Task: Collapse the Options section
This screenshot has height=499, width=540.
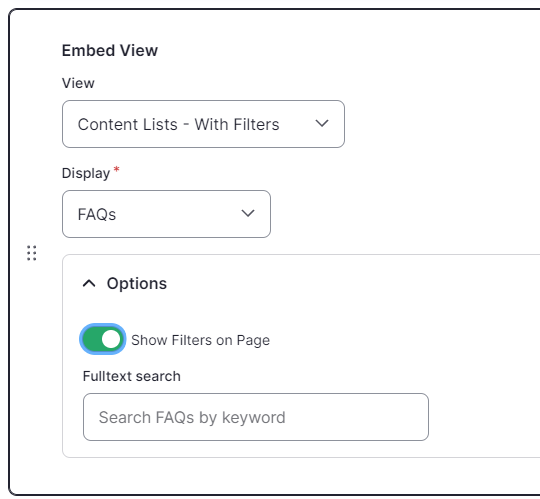Action: (125, 283)
